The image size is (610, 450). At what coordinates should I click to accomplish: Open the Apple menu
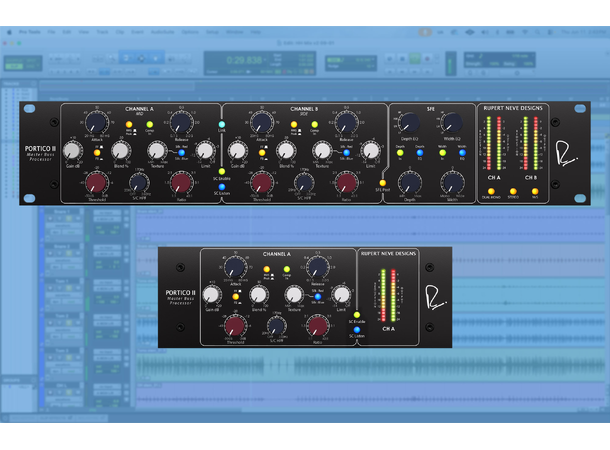(x=9, y=32)
